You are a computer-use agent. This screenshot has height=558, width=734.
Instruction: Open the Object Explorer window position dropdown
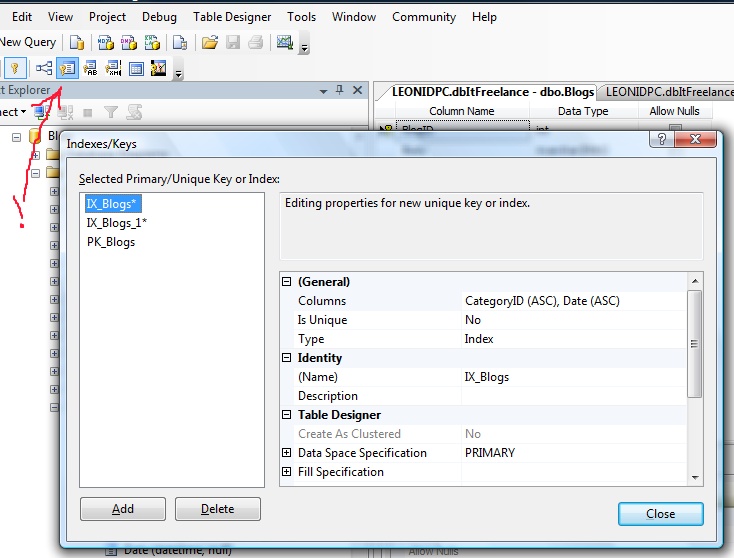tap(323, 91)
